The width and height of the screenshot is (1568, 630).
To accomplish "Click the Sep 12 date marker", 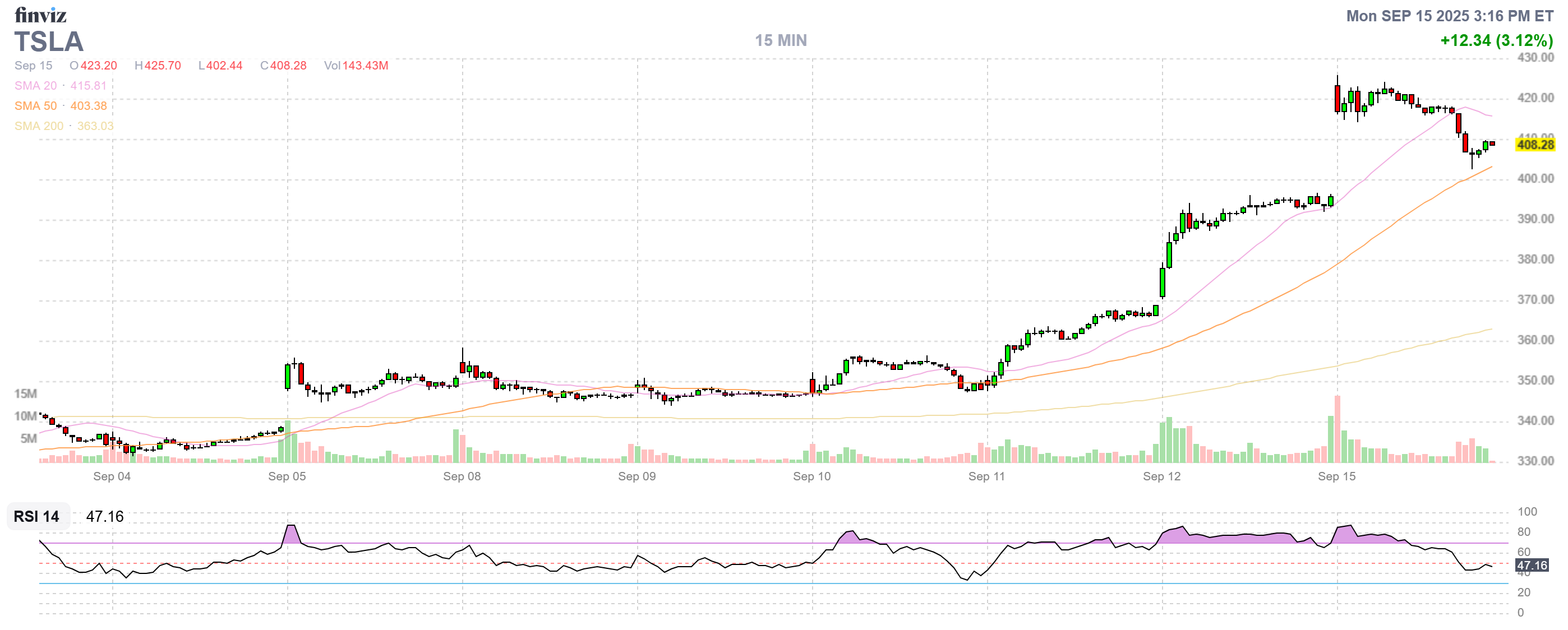I will 1161,476.
